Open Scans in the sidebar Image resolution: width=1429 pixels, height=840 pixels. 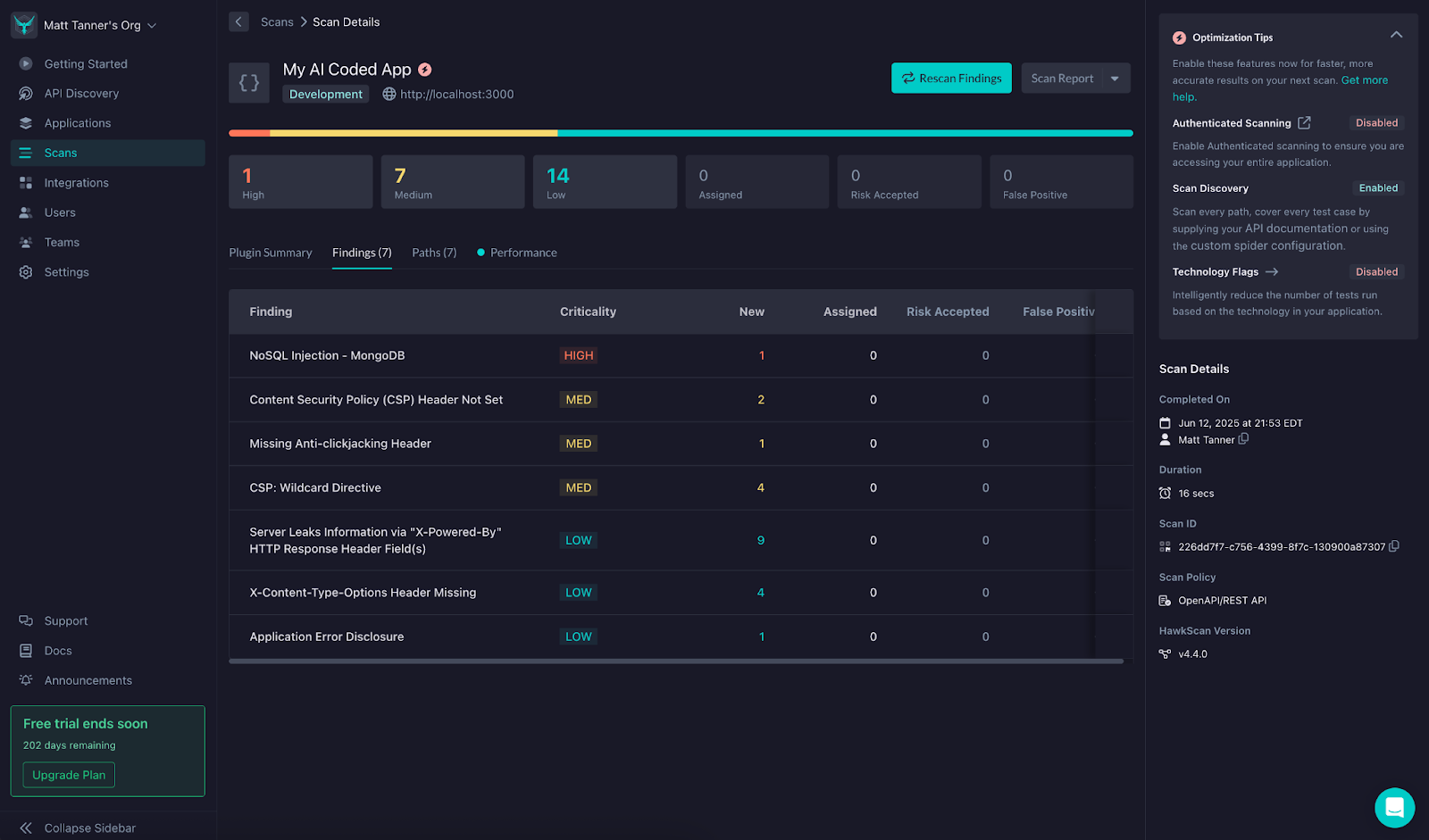(108, 153)
